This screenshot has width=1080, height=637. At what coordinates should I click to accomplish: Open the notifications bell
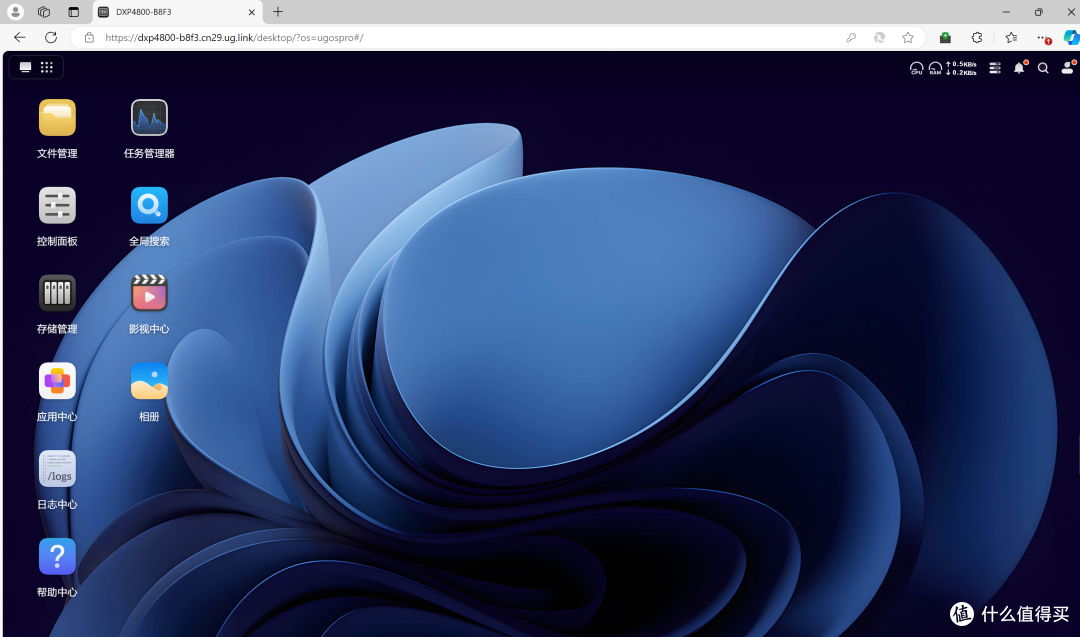[1019, 67]
